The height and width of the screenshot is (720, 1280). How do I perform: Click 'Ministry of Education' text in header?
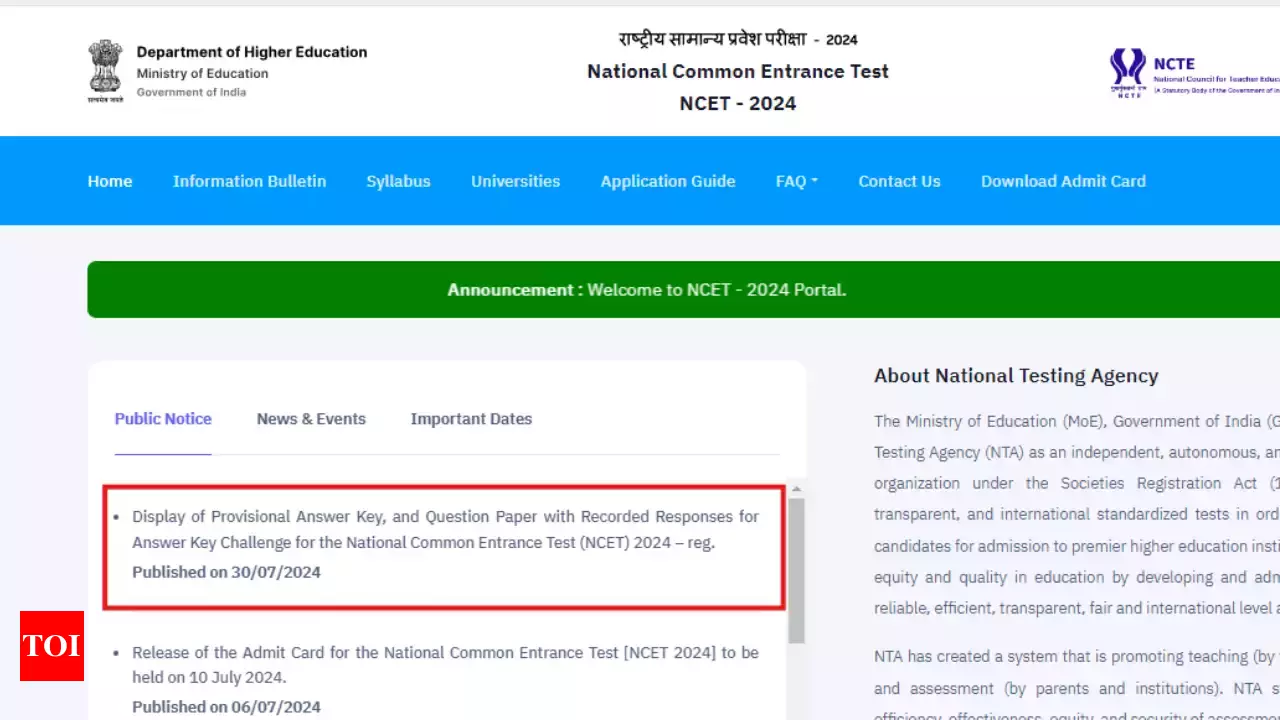[202, 73]
